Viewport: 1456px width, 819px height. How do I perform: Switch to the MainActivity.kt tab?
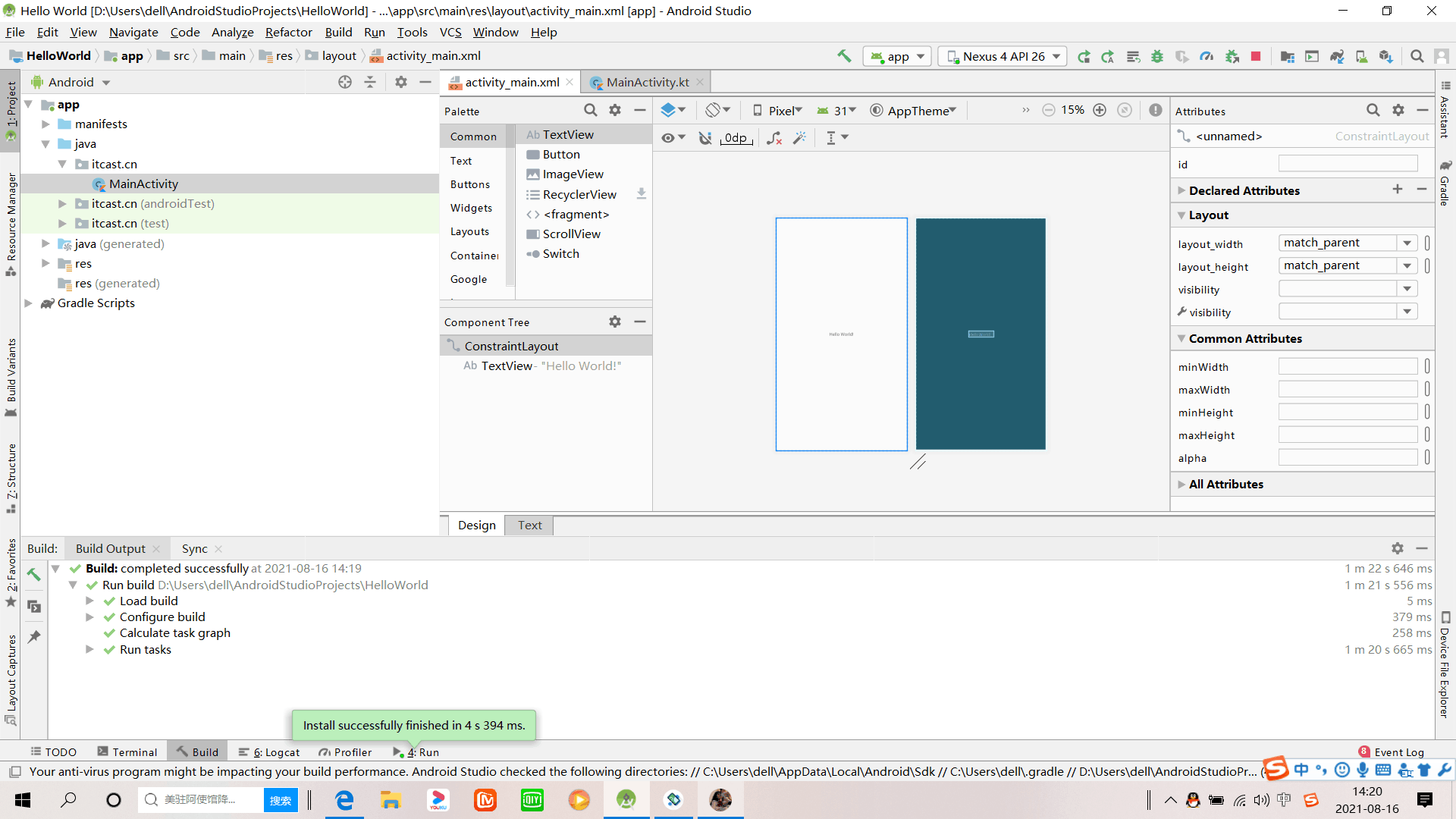point(646,82)
